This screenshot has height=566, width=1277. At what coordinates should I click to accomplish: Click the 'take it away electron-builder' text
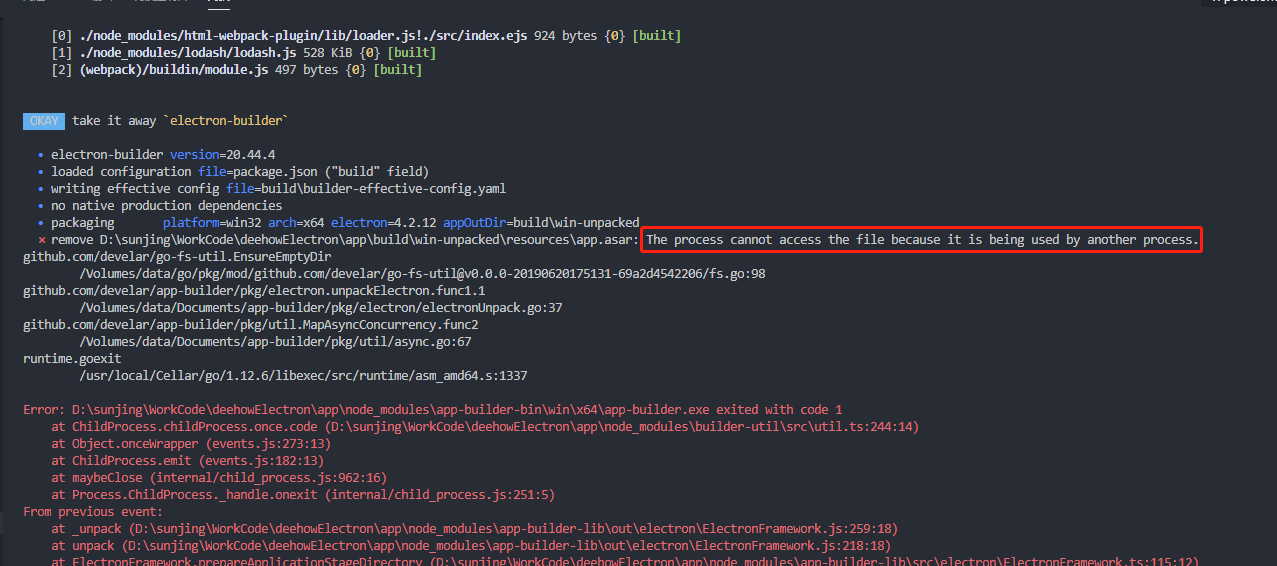180,121
